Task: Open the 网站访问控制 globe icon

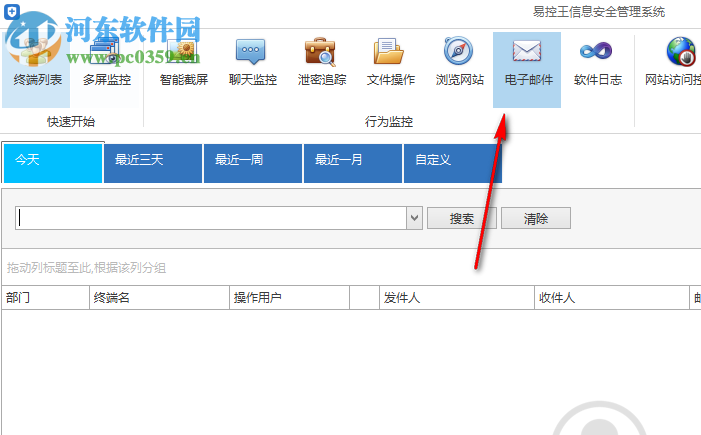Action: pyautogui.click(x=680, y=51)
